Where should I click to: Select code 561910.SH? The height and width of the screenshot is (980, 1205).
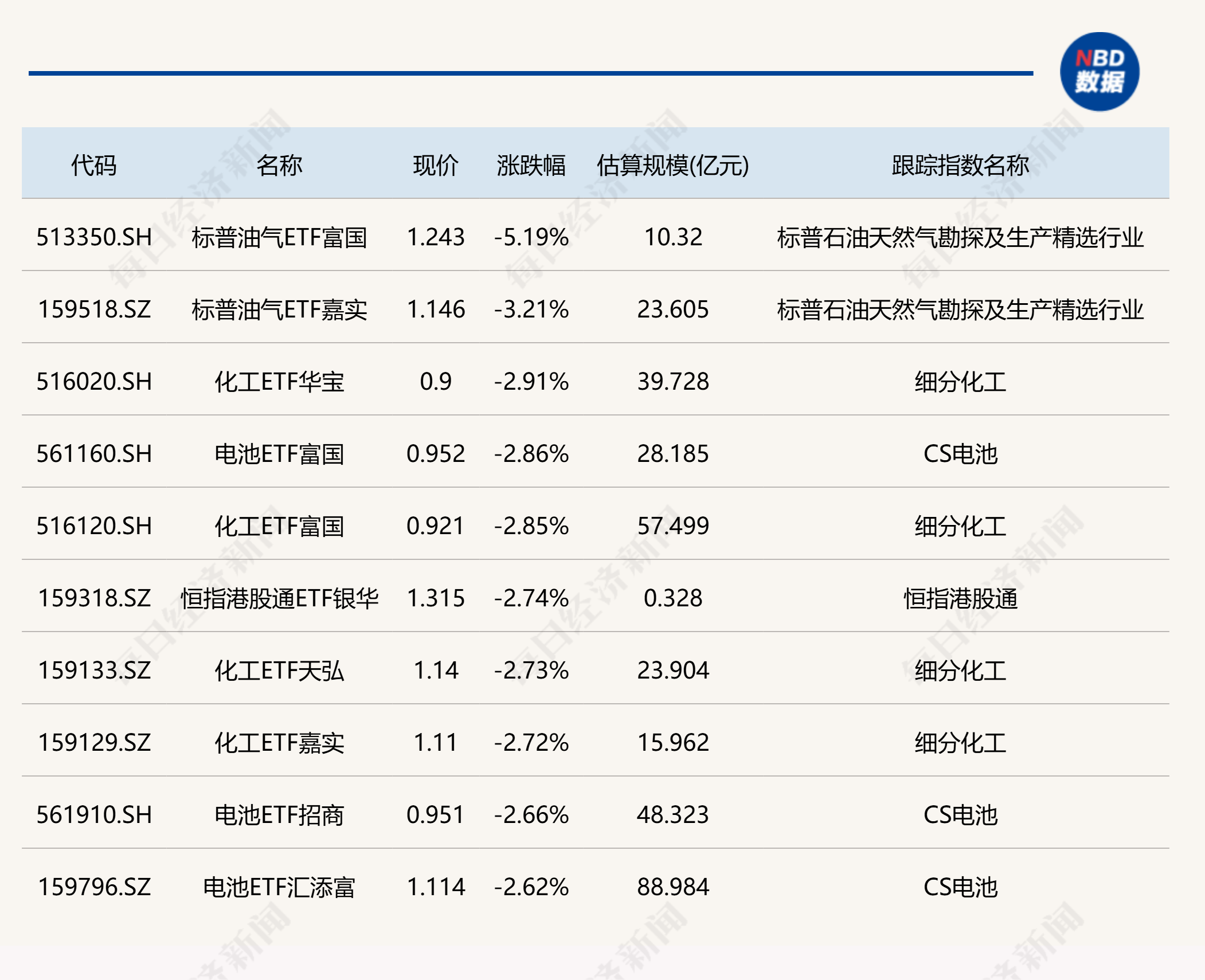click(94, 815)
